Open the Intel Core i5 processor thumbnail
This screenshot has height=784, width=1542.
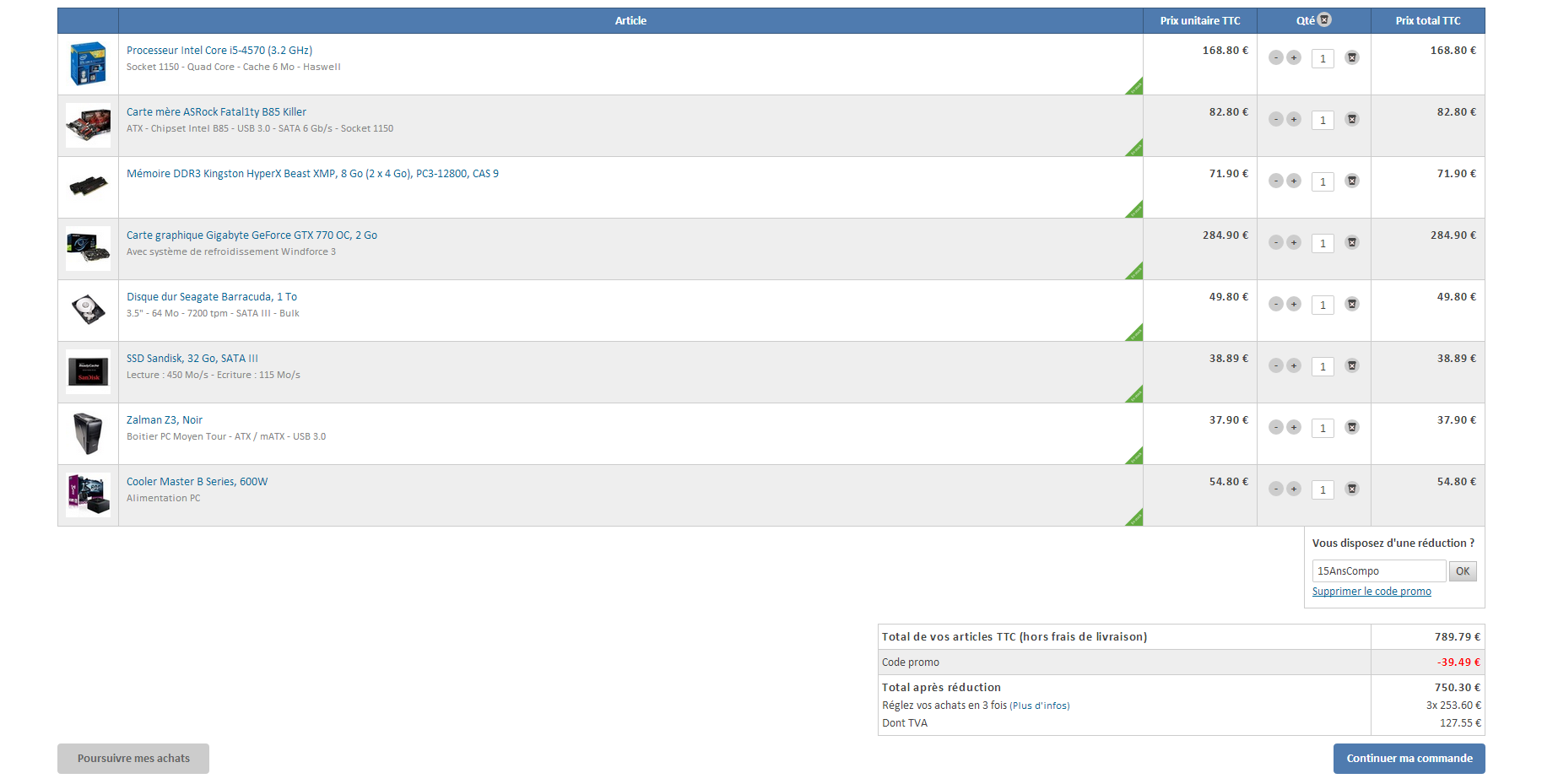pos(88,63)
